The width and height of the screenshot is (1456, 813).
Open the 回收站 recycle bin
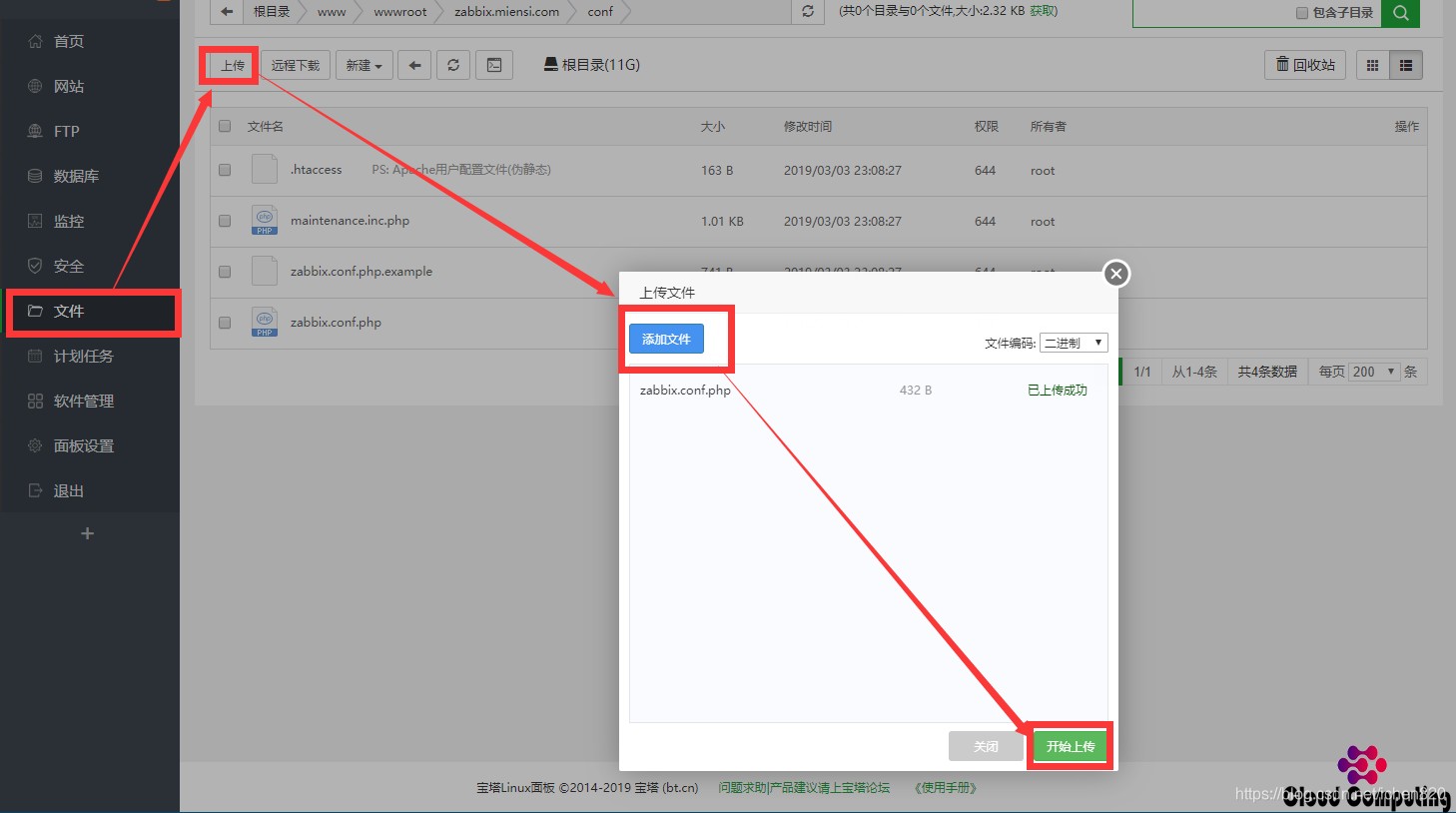point(1305,65)
